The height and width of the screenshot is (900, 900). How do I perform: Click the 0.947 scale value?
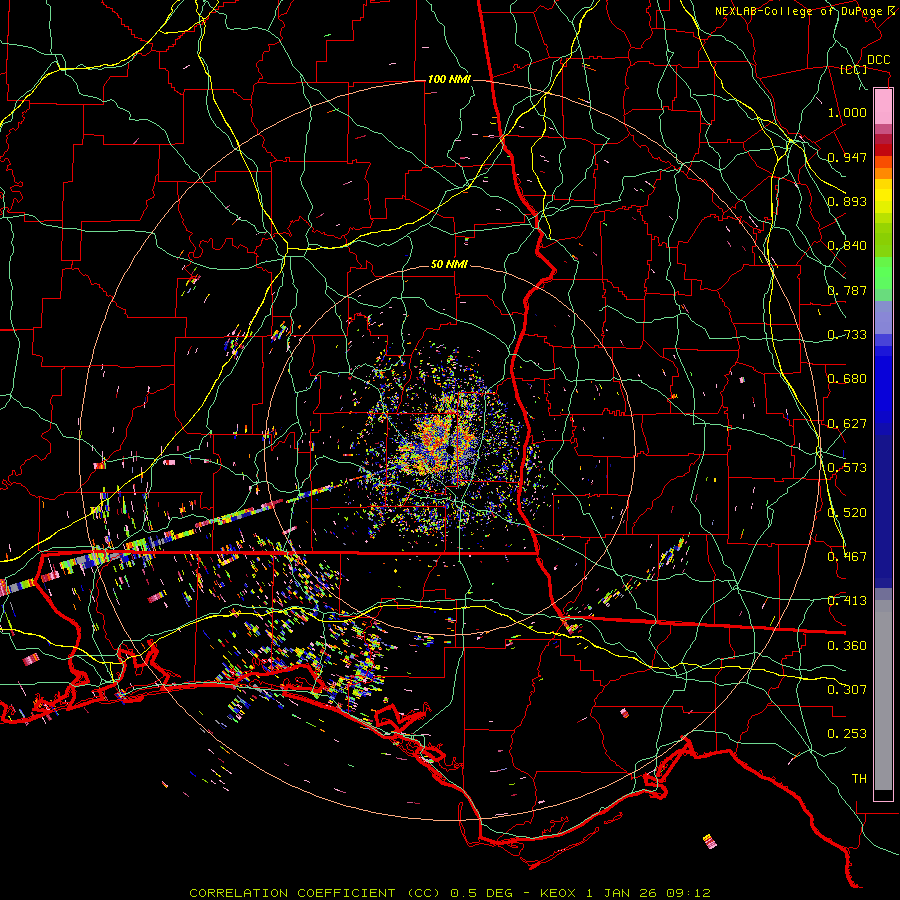point(847,157)
